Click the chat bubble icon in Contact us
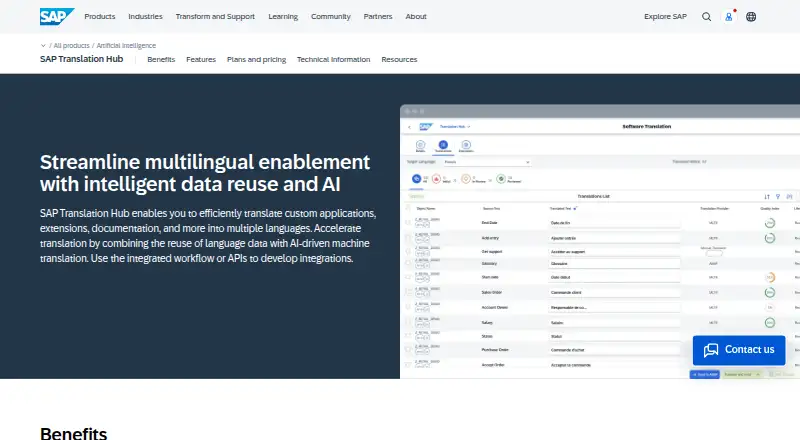800x440 pixels. 711,350
